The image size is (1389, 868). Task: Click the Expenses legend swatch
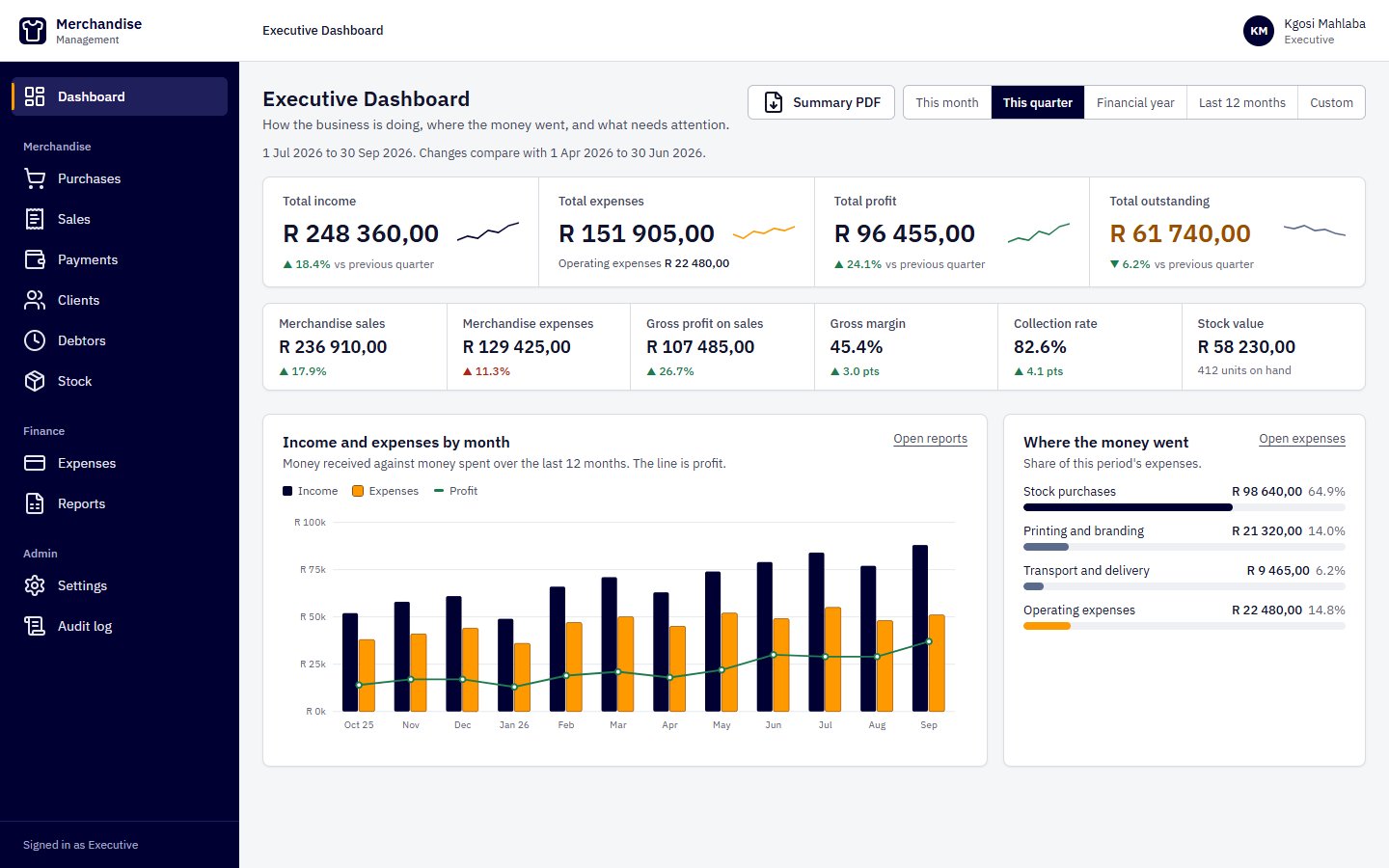tap(358, 491)
